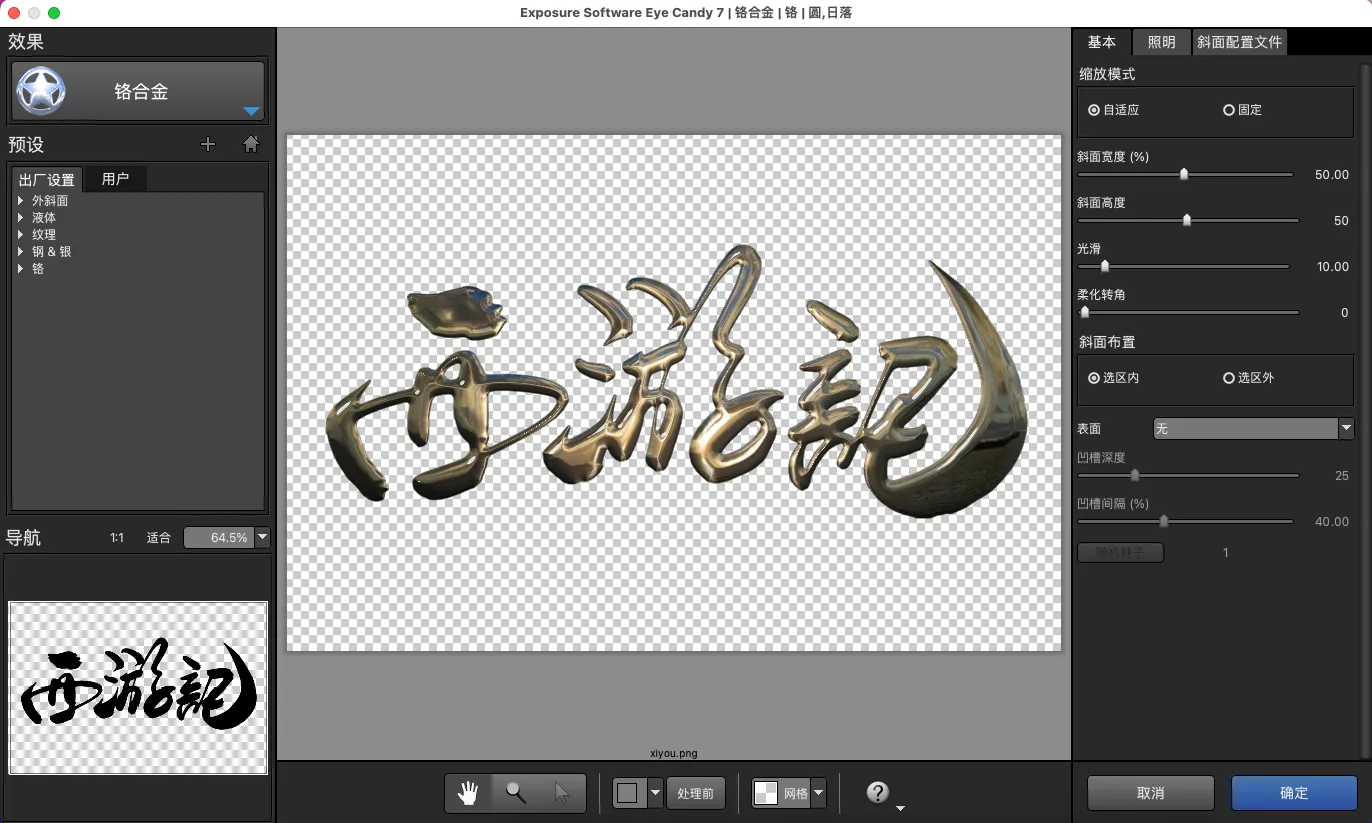The image size is (1372, 823).
Task: Click the 柔化转角 value 0
Action: (1345, 313)
